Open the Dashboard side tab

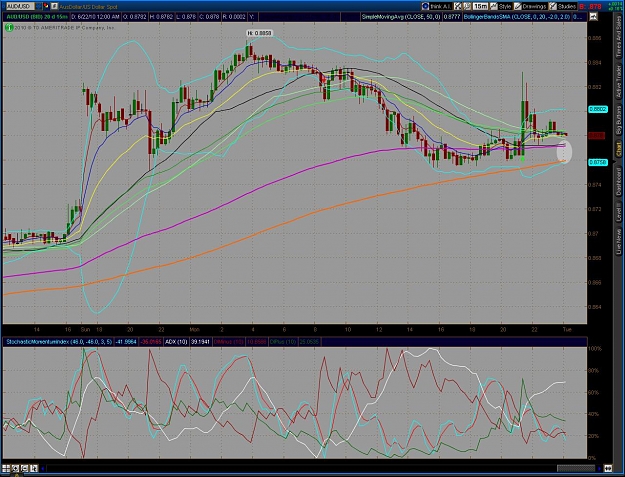[x=619, y=181]
